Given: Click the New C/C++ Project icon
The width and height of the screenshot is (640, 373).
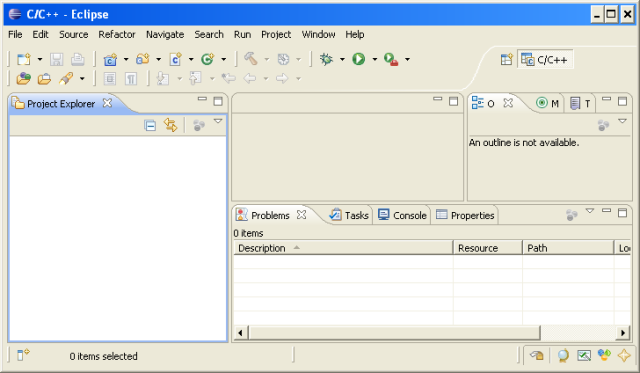Looking at the screenshot, I should (x=110, y=59).
